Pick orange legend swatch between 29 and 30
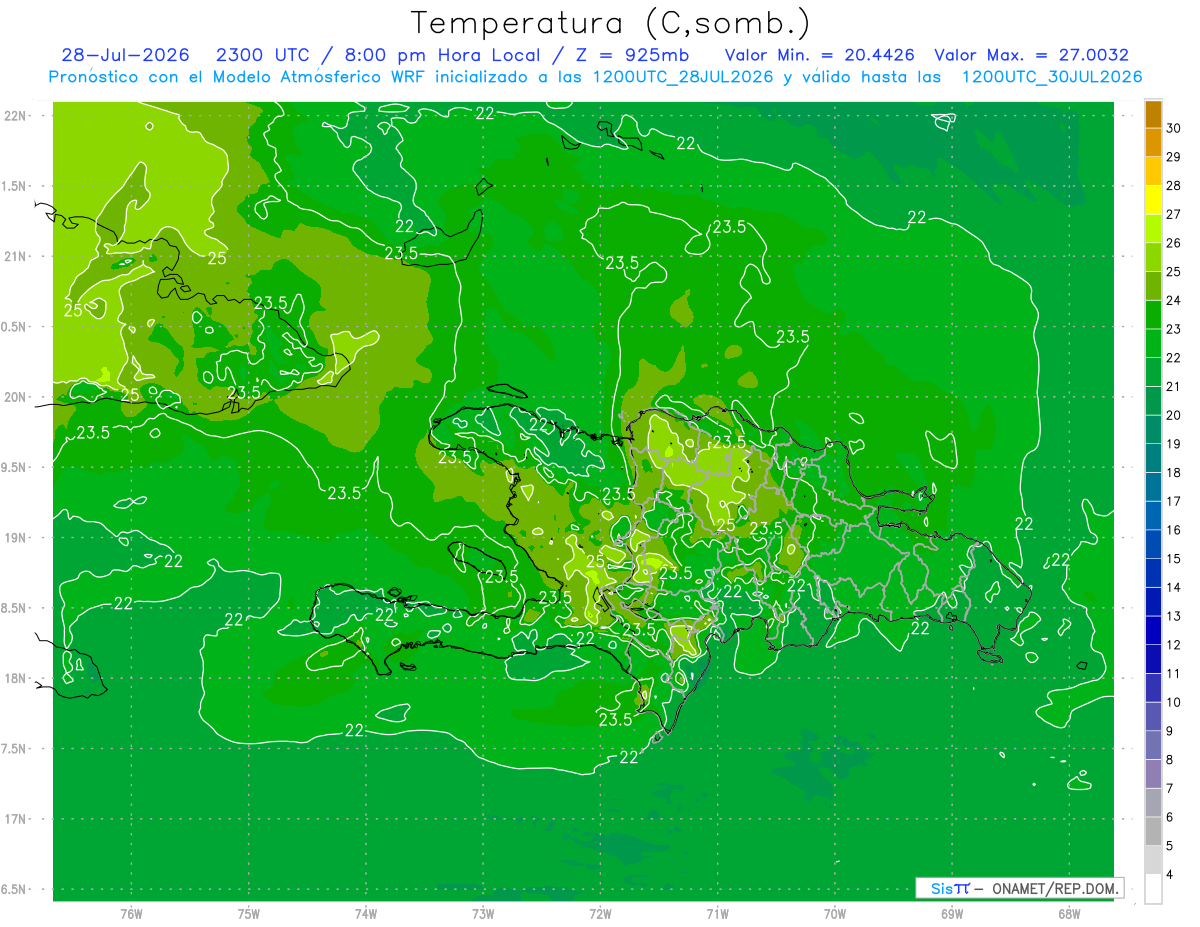Viewport: 1200px width, 927px height. pos(1153,143)
